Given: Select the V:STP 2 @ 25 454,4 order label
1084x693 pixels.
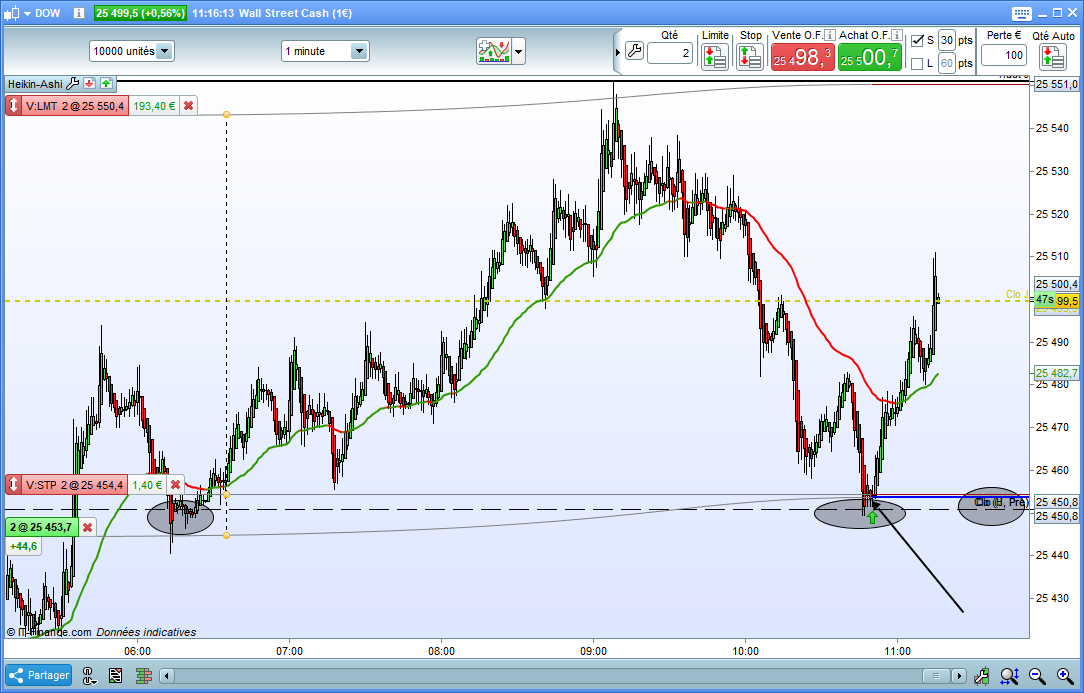Looking at the screenshot, I should pos(75,485).
